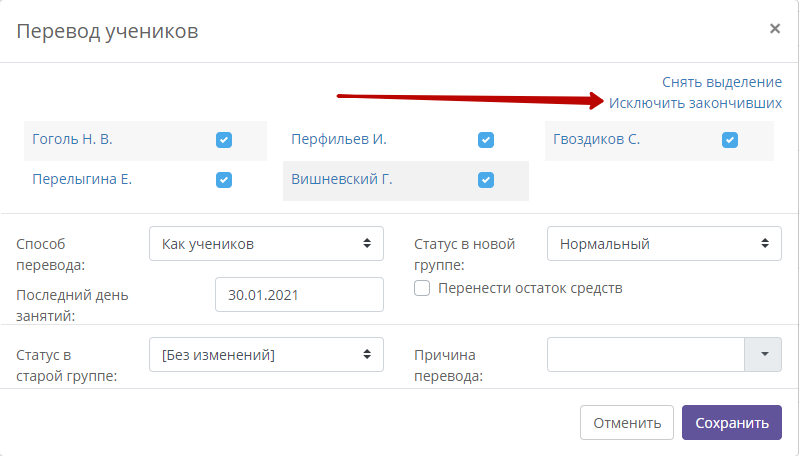This screenshot has width=799, height=456.
Task: Toggle the Гвоздиков С. checkbox
Action: [730, 140]
